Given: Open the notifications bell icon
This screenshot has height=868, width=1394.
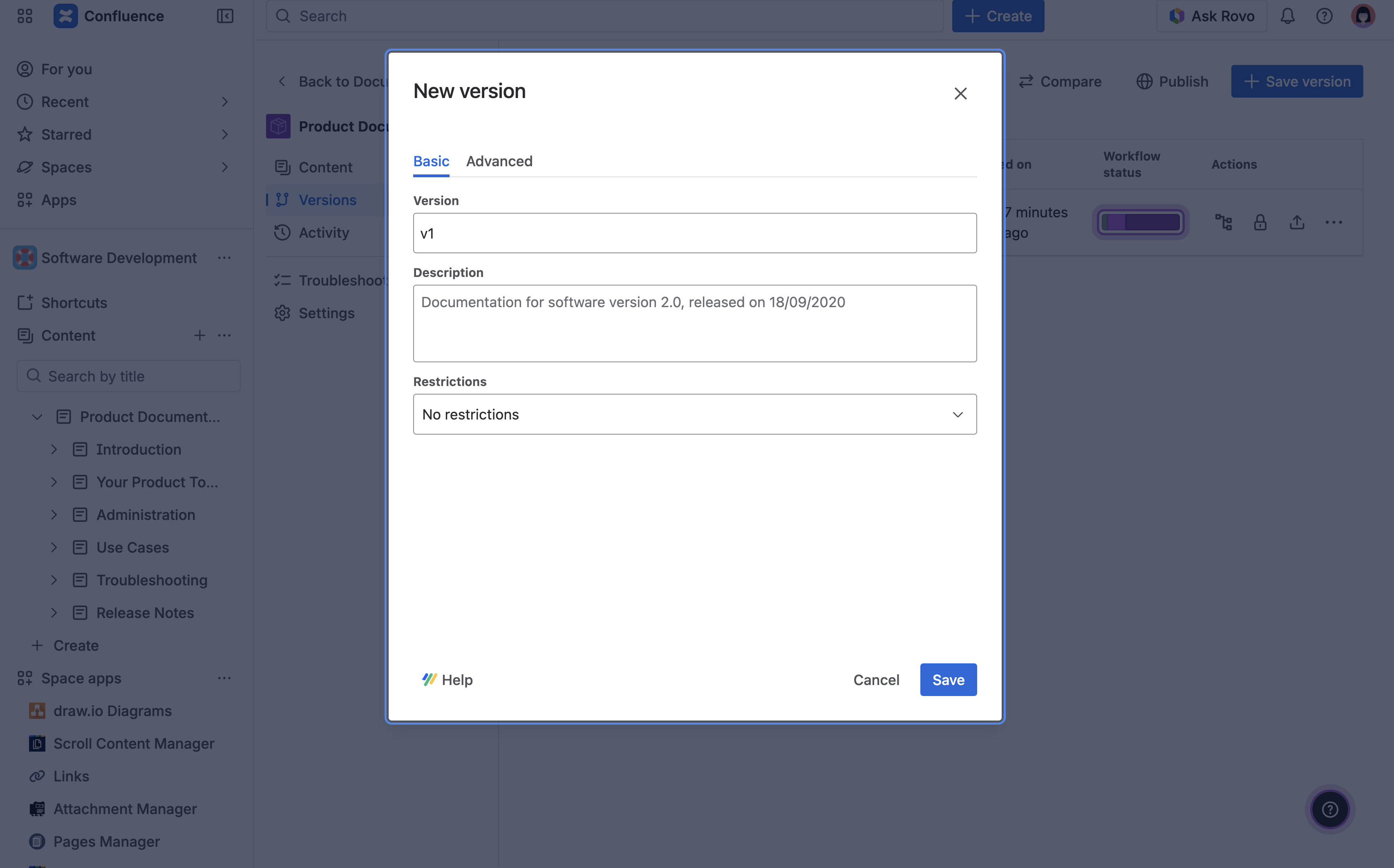Looking at the screenshot, I should (x=1287, y=16).
